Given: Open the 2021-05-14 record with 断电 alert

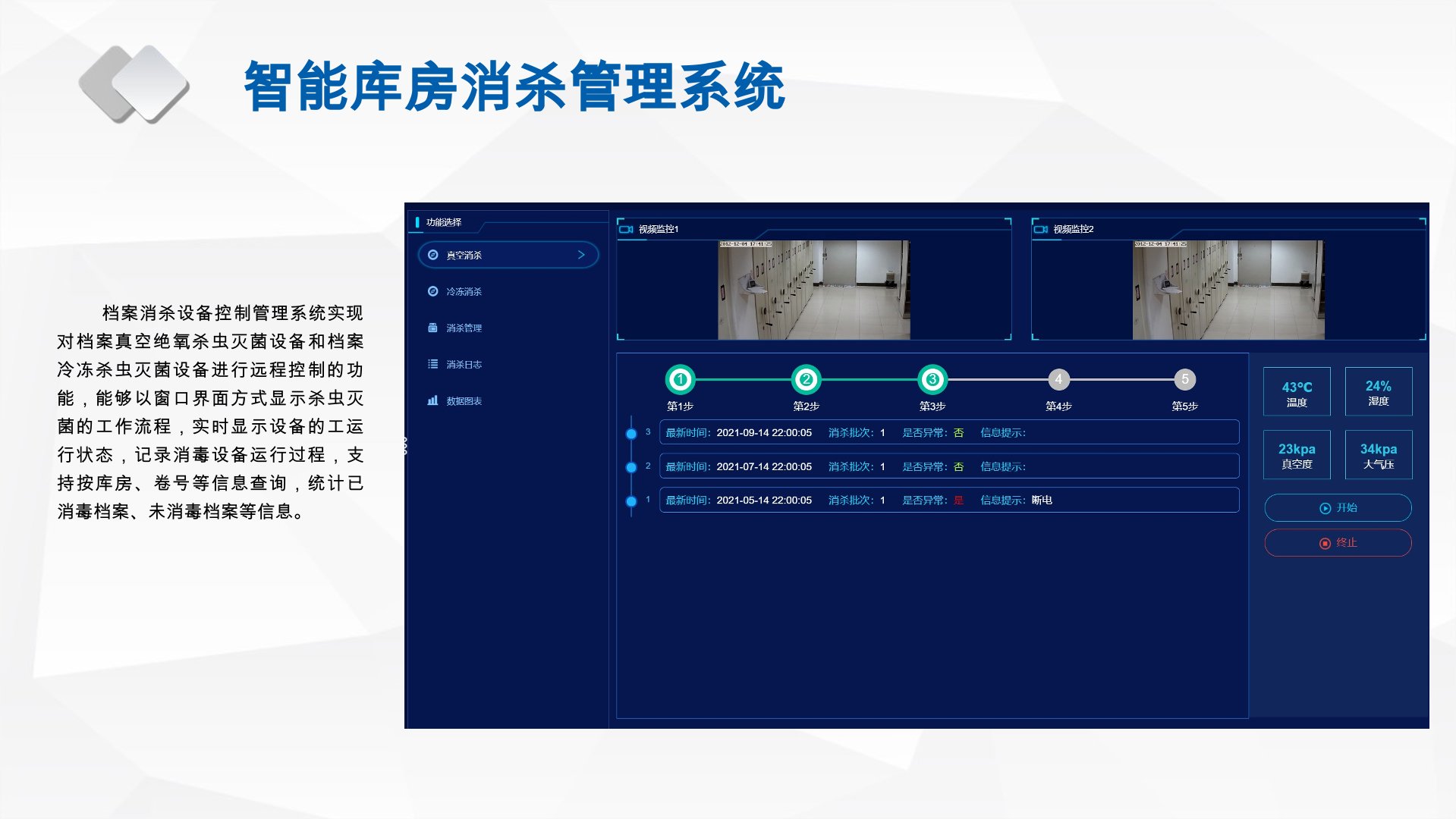Looking at the screenshot, I should (x=948, y=500).
